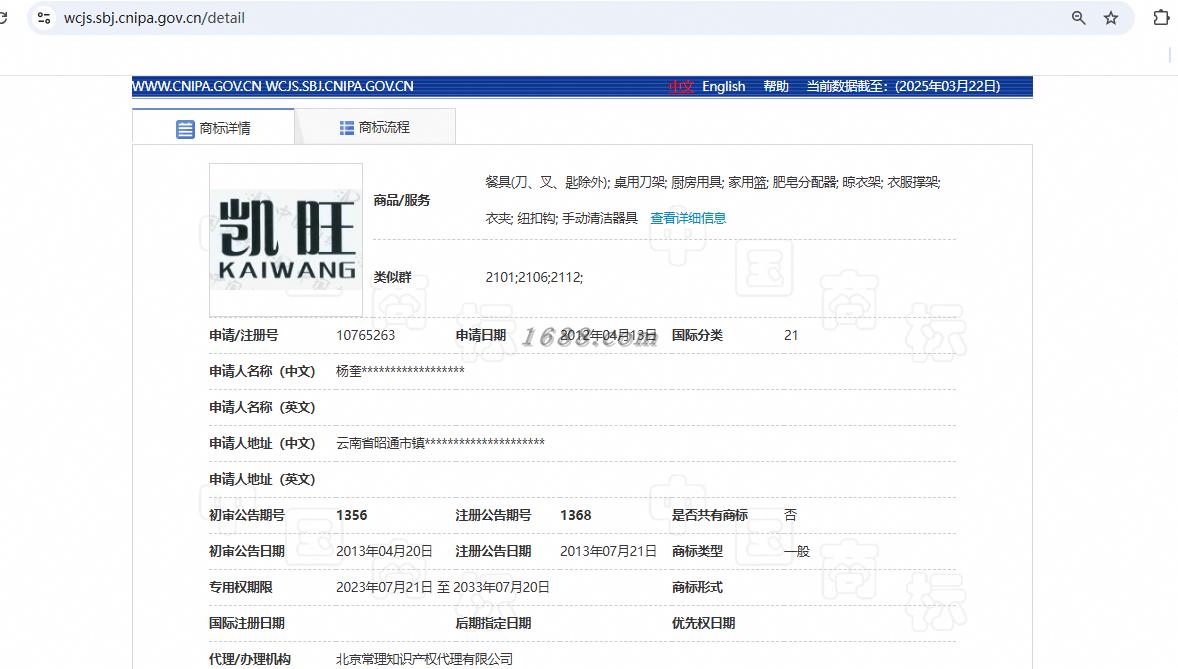Screen dimensions: 1178x669
Task: Select exclusive period 2023年07月21日 至 2033年07月20日
Action: (443, 587)
